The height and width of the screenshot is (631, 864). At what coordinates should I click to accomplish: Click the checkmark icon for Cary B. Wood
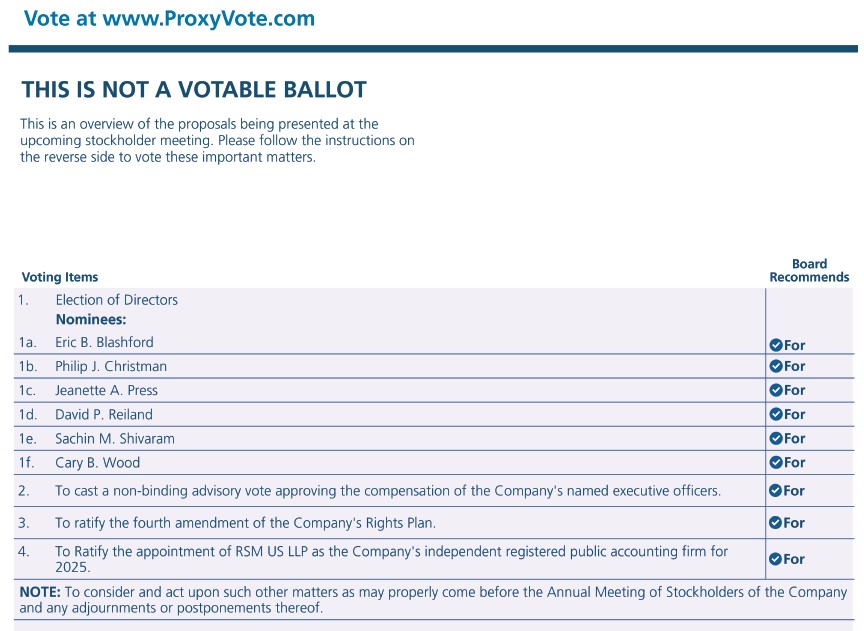[x=775, y=463]
